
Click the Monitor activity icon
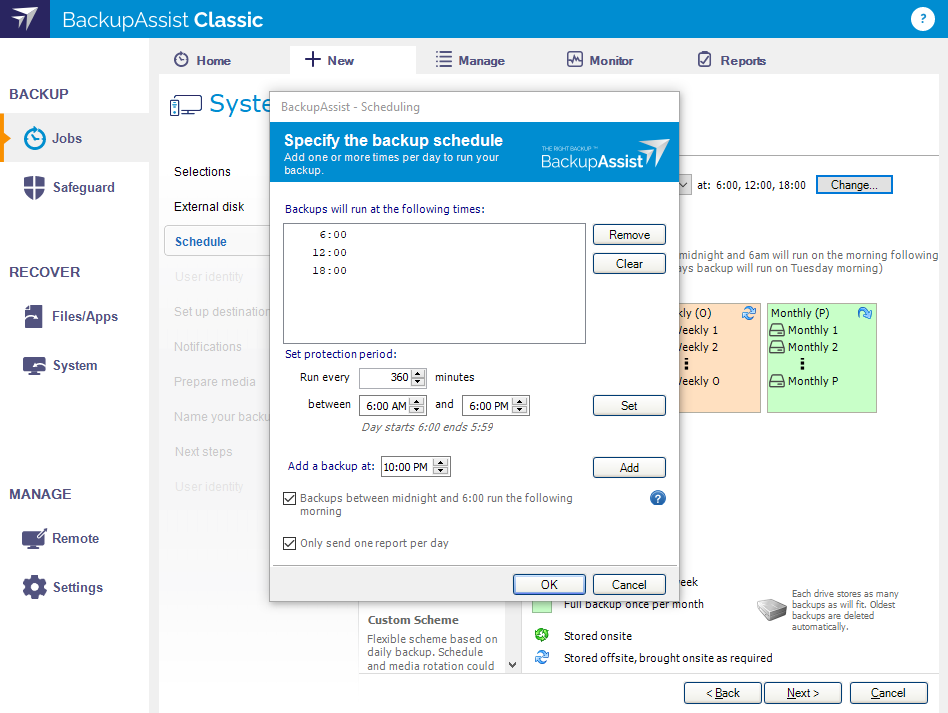tap(575, 59)
